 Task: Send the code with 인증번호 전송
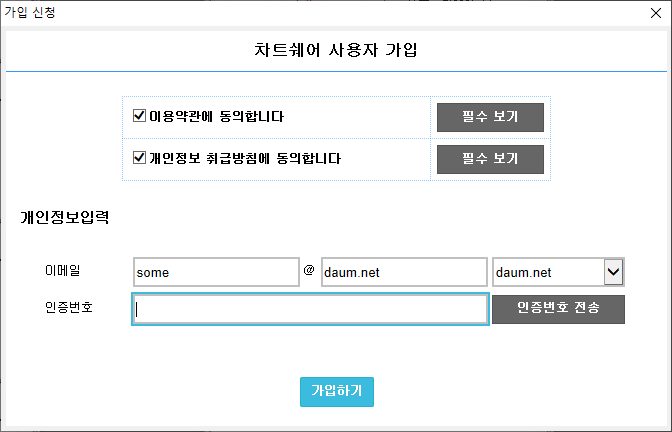click(558, 309)
